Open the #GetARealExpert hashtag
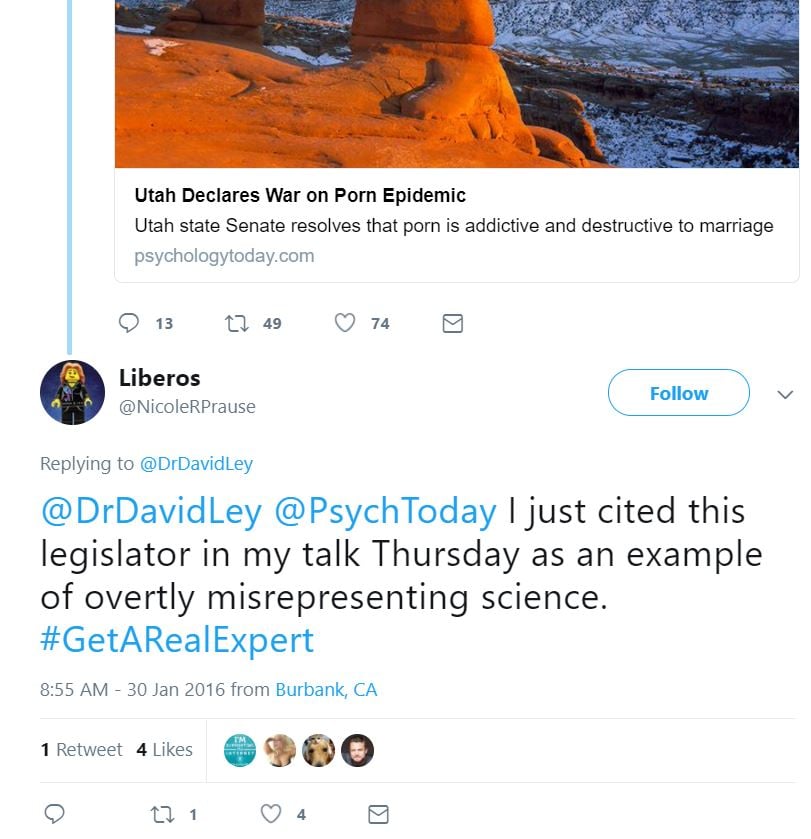This screenshot has height=839, width=811. [177, 639]
